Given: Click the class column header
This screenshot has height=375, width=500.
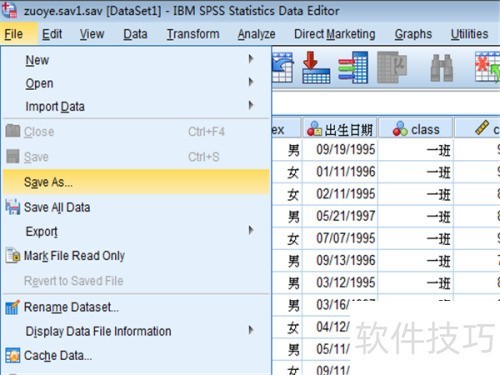Looking at the screenshot, I should point(416,128).
